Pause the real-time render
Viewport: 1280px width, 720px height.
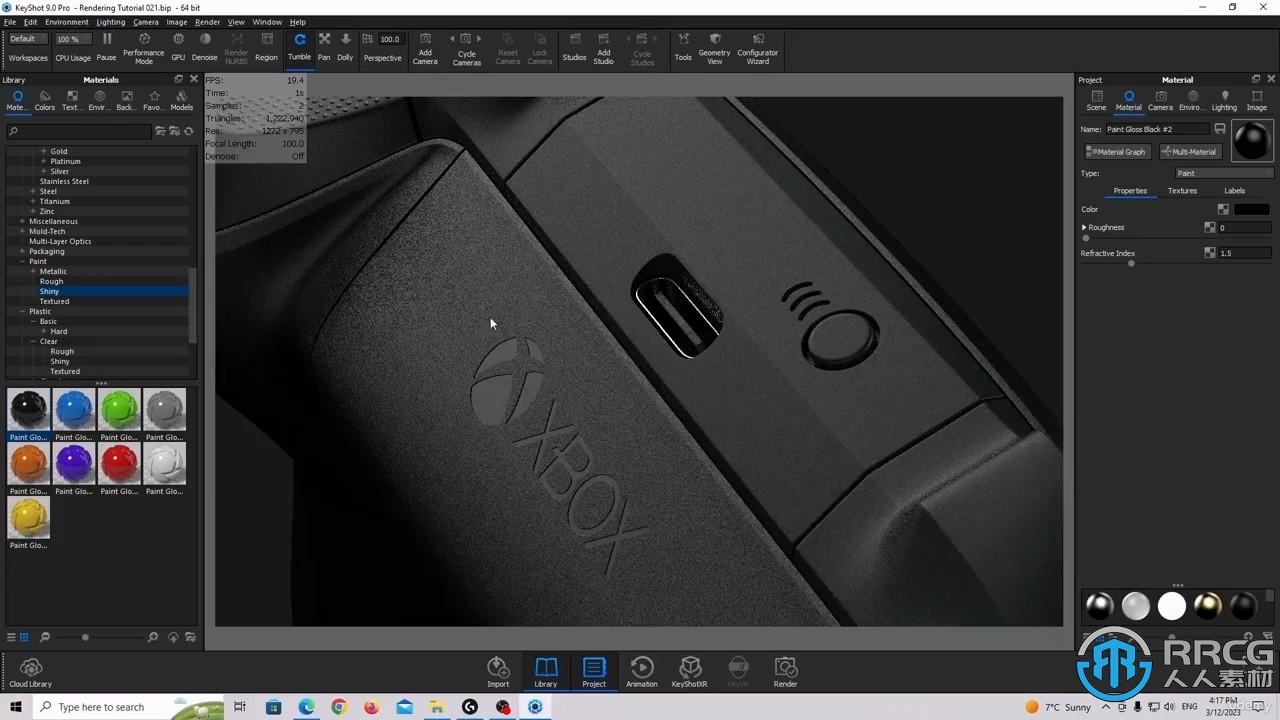(x=106, y=47)
